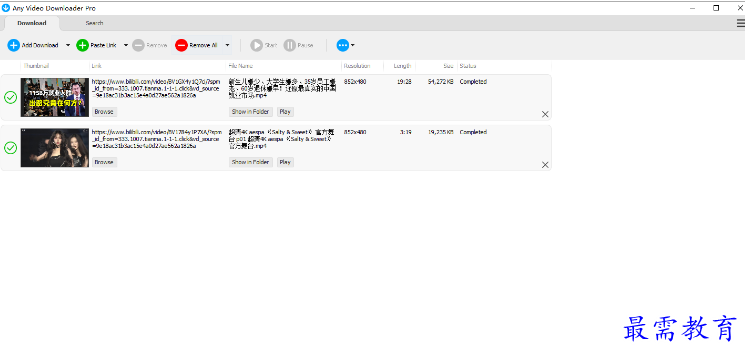Click Play for the 3:19 video
Screen dimensions: 745x360
point(285,162)
